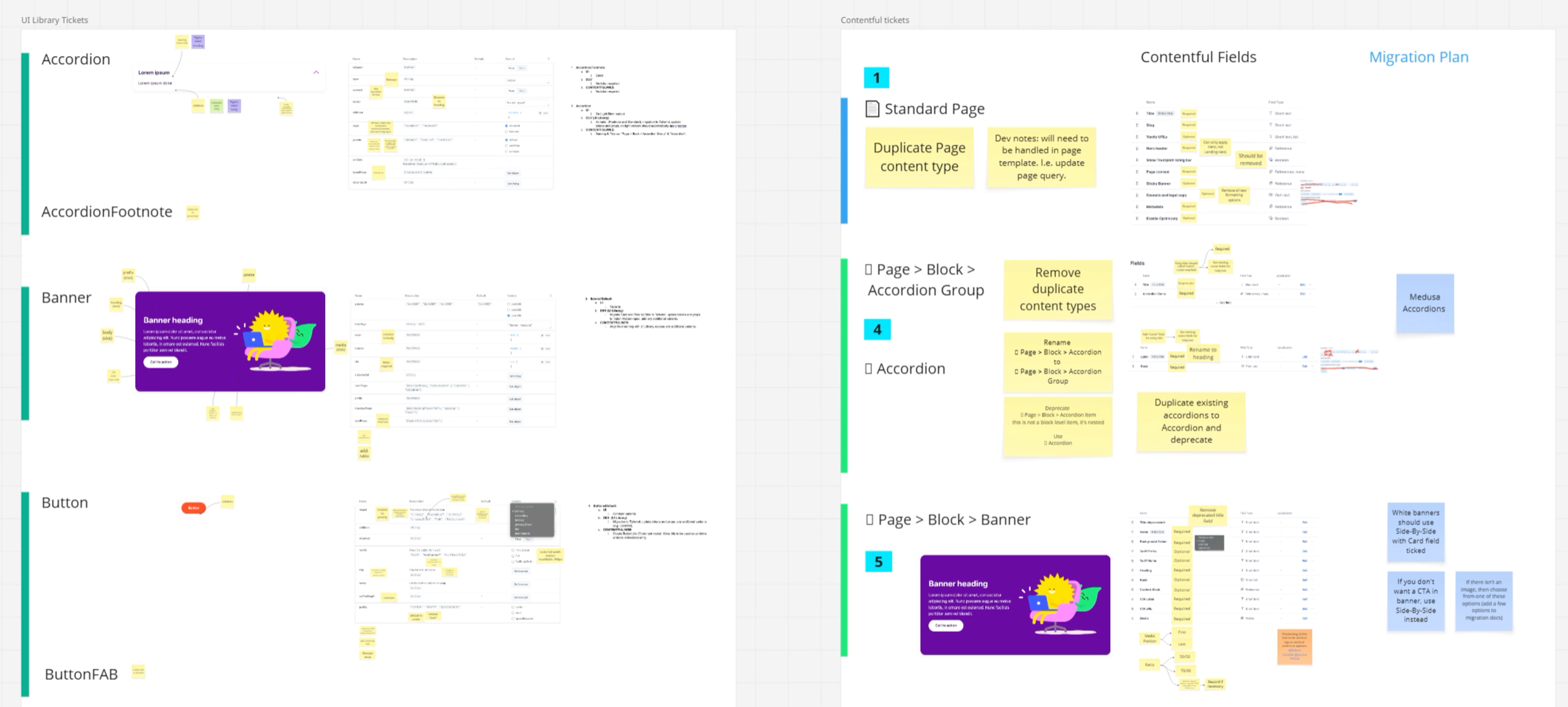Select the Remove deprecated title field sticky
Image resolution: width=1568 pixels, height=707 pixels.
click(x=1208, y=515)
